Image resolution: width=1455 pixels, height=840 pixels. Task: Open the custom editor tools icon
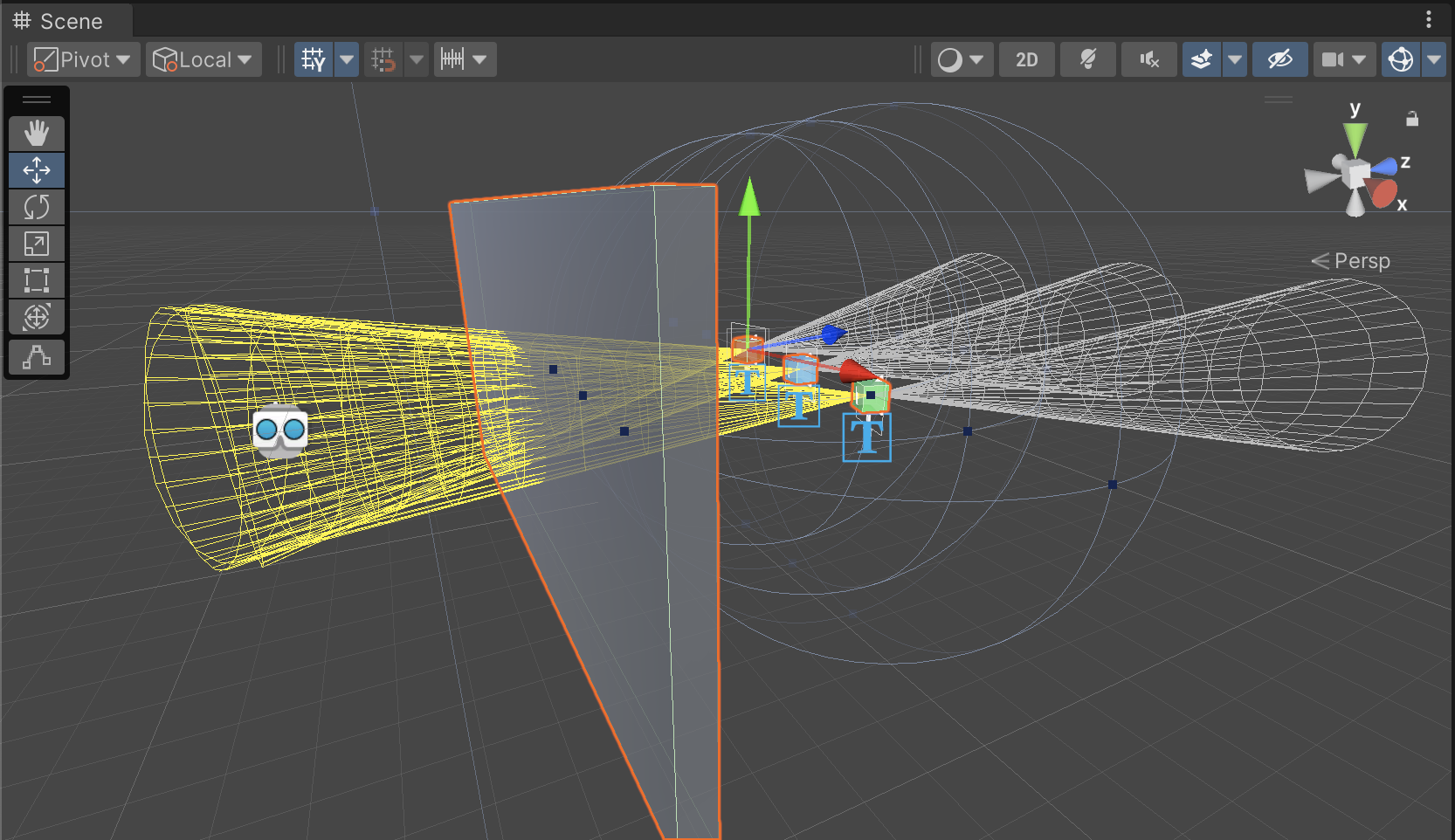(37, 357)
